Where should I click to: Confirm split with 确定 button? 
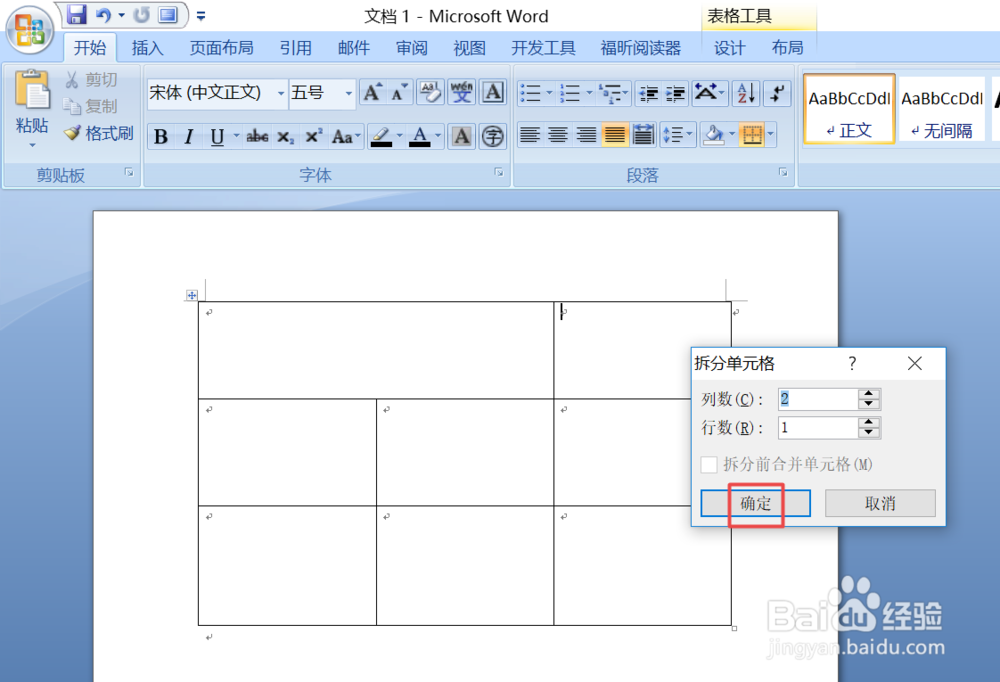pos(756,503)
